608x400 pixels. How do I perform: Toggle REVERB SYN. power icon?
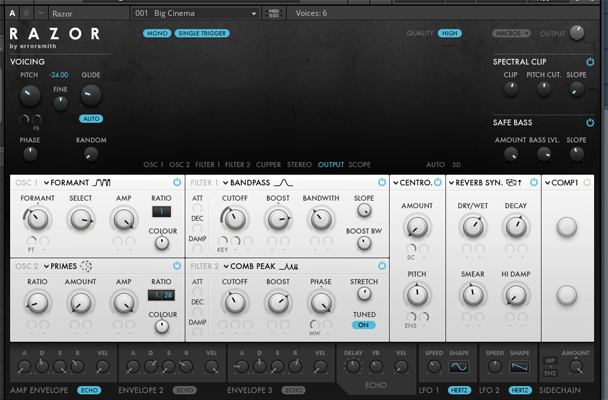pyautogui.click(x=534, y=182)
